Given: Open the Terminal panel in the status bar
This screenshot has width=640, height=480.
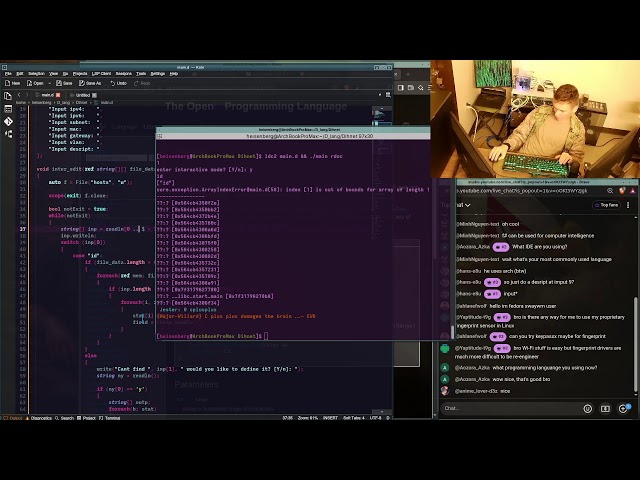Looking at the screenshot, I should click(x=110, y=418).
